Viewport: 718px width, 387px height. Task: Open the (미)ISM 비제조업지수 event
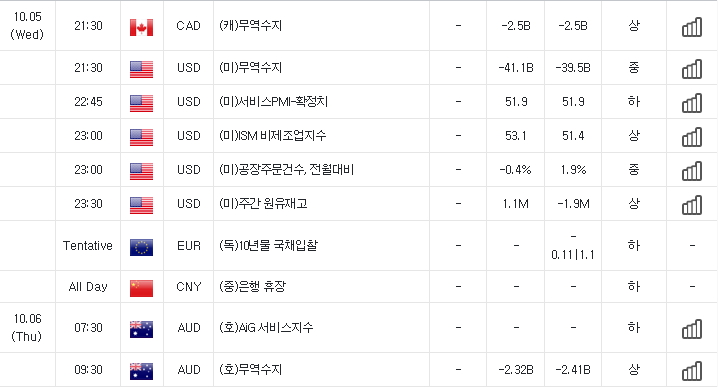click(x=272, y=136)
